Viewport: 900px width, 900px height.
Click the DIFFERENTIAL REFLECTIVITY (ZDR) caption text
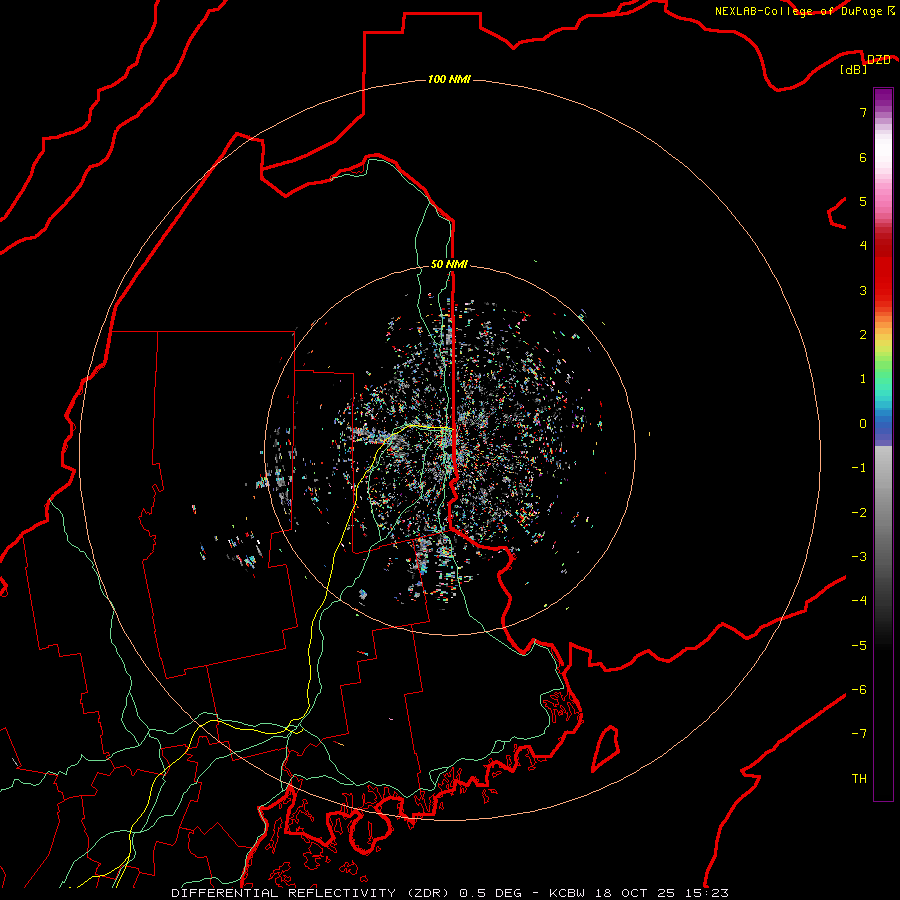pyautogui.click(x=313, y=893)
